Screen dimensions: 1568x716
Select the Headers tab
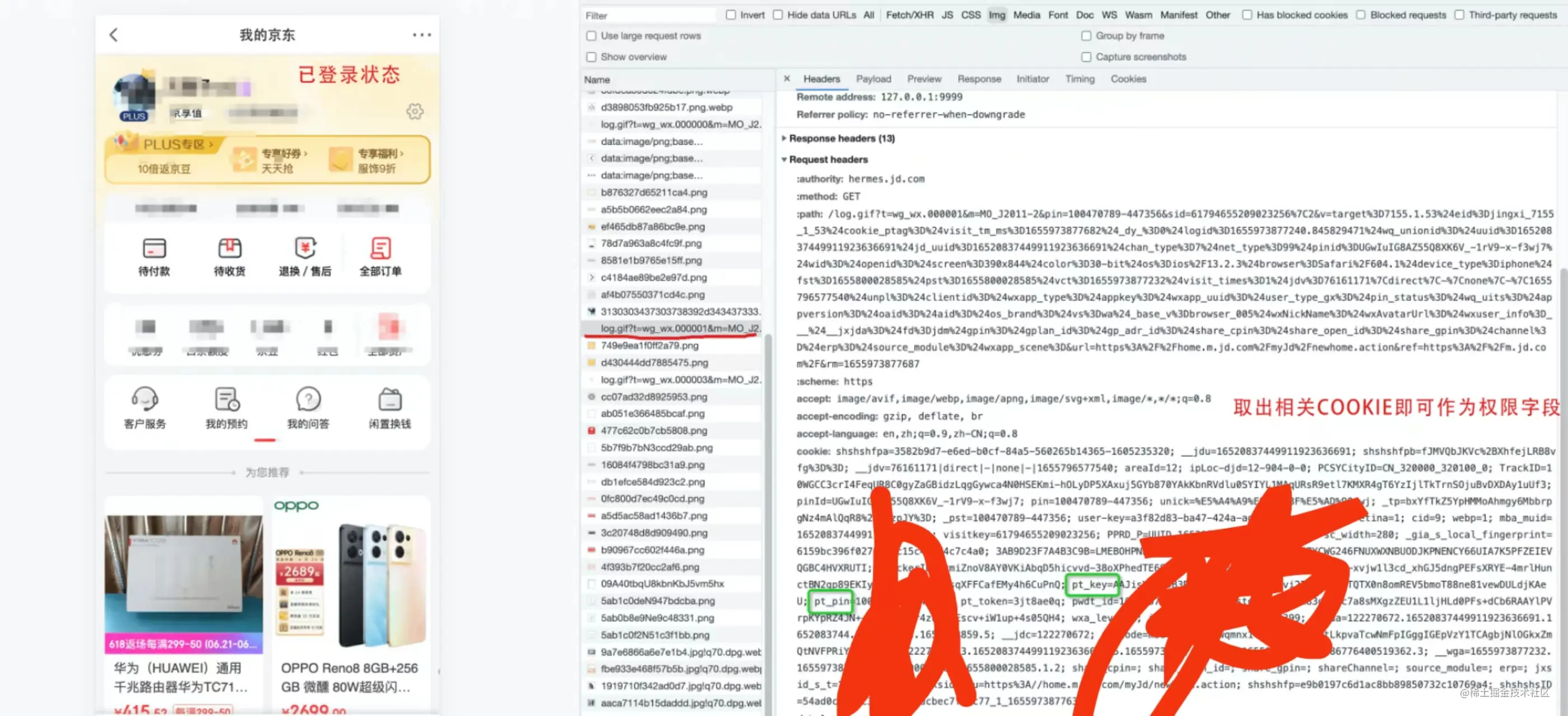coord(821,79)
